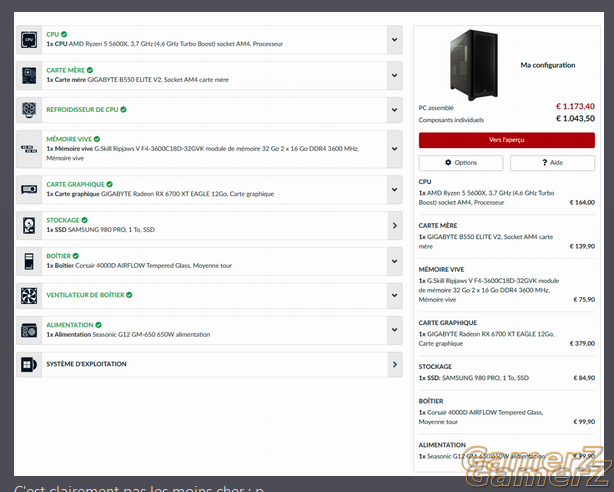
Task: Expand the Alimentation section chevron
Action: point(395,330)
